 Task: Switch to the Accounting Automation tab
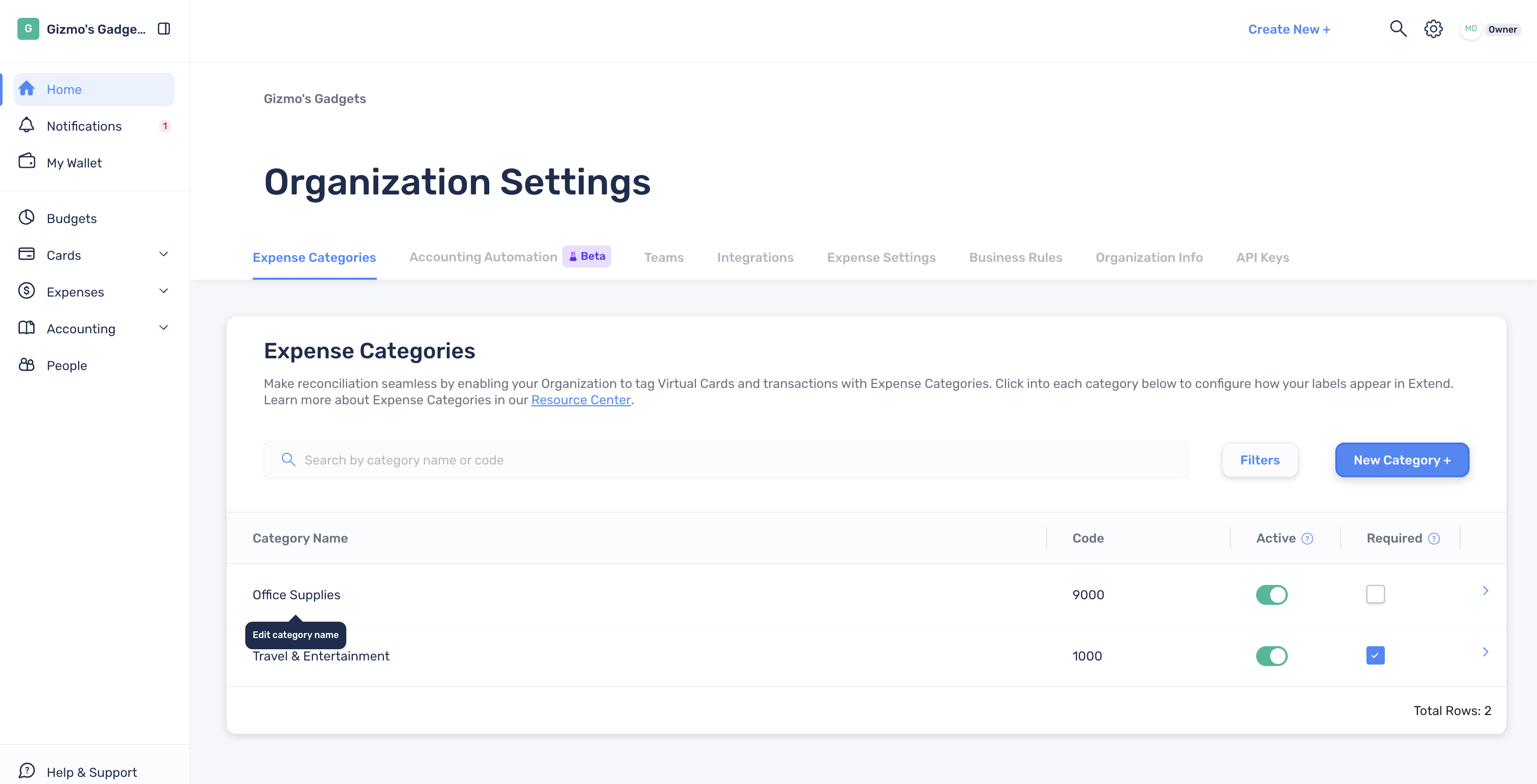click(483, 257)
